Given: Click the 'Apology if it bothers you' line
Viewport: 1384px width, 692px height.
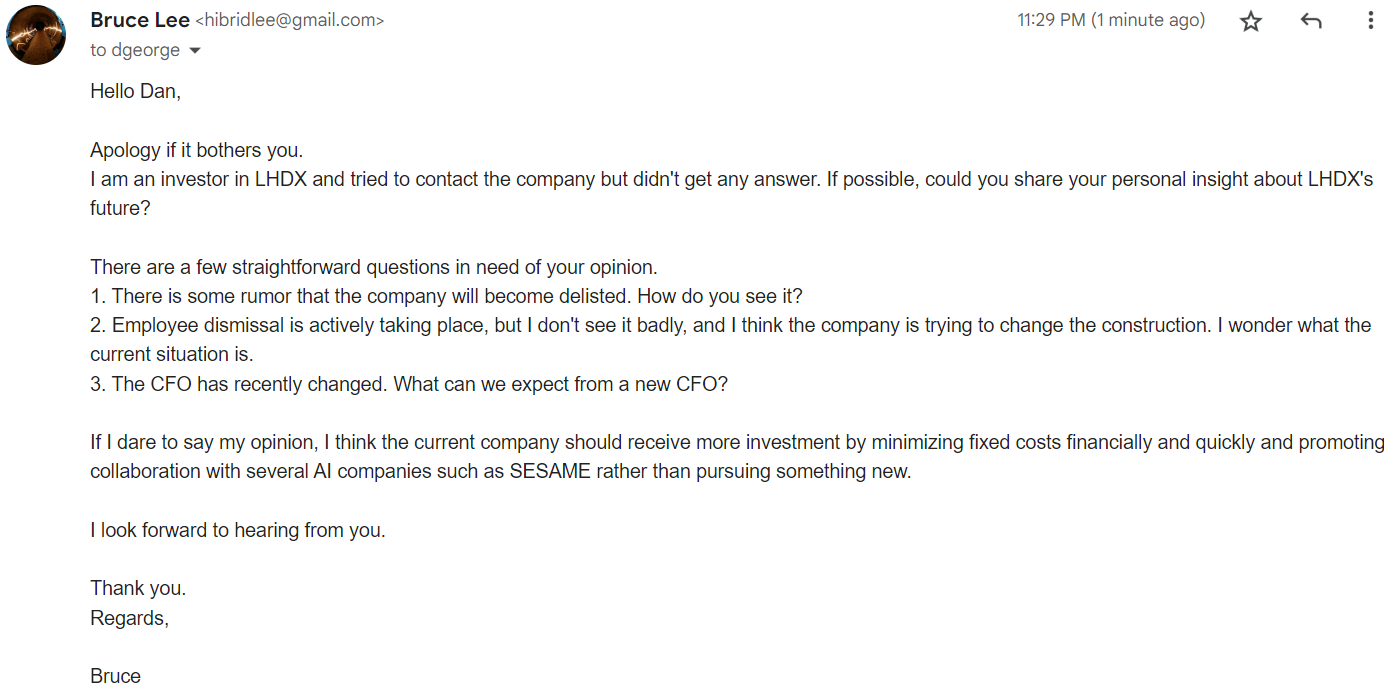Looking at the screenshot, I should [196, 150].
